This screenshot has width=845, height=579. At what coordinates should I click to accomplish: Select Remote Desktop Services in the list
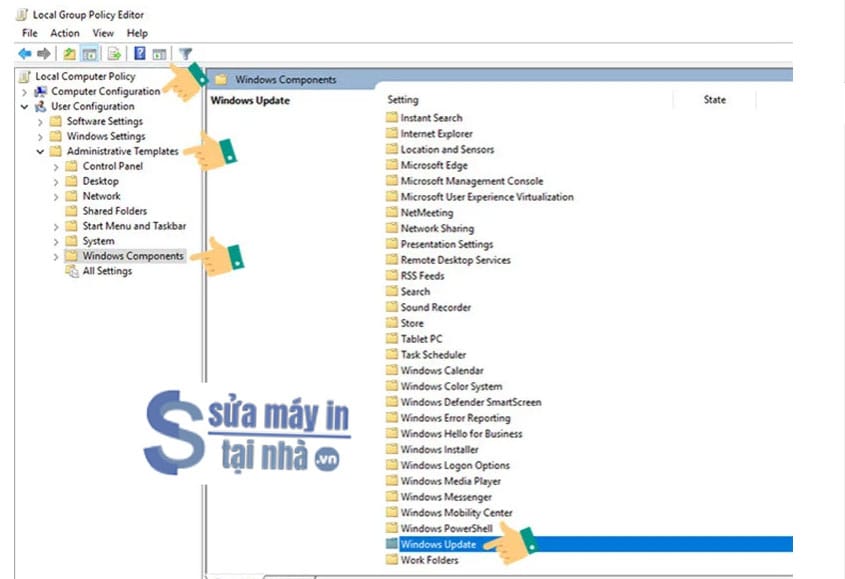[455, 260]
